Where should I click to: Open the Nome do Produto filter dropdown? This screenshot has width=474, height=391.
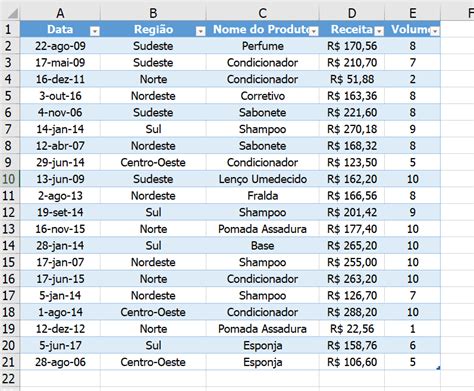point(314,31)
